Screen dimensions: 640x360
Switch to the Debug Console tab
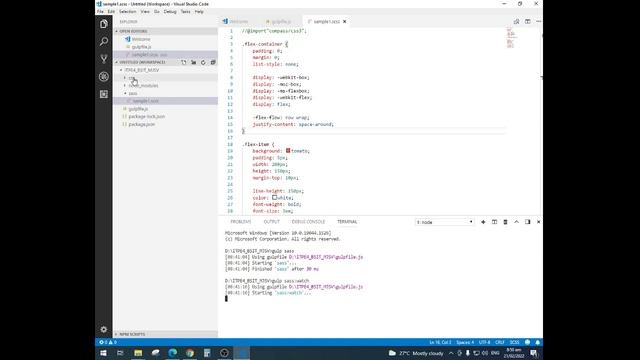point(308,222)
